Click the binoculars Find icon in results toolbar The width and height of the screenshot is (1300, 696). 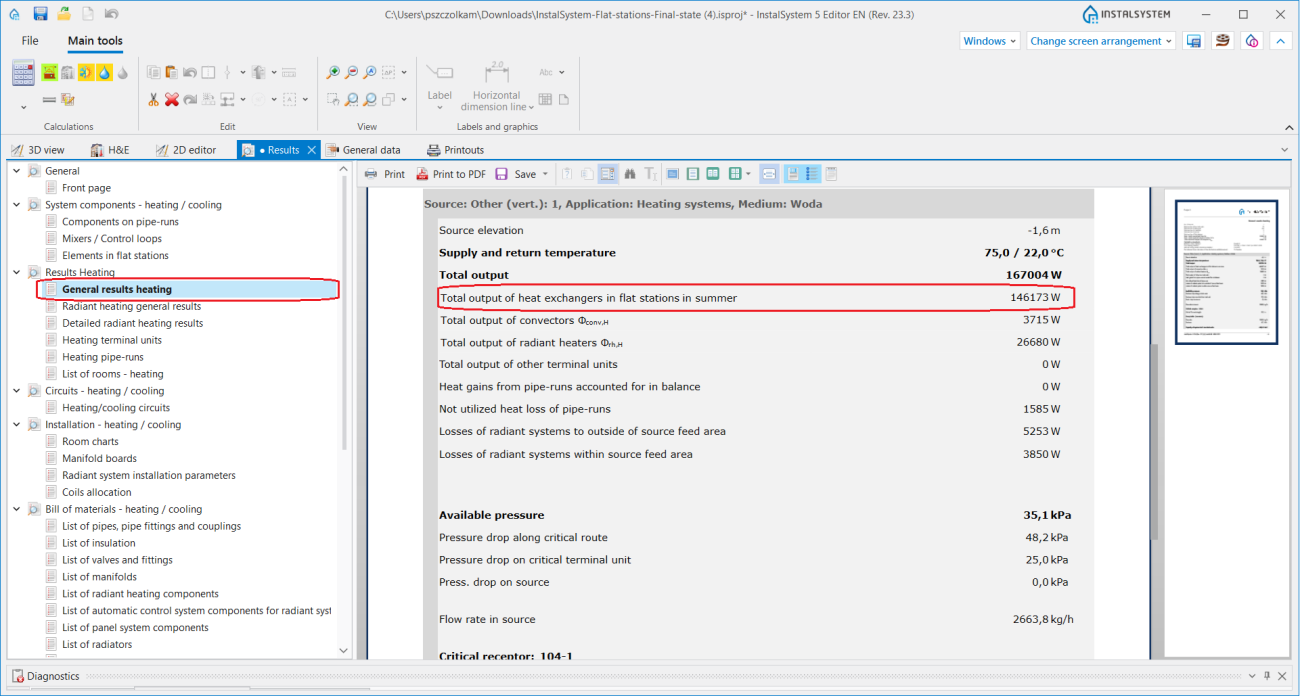(x=630, y=174)
